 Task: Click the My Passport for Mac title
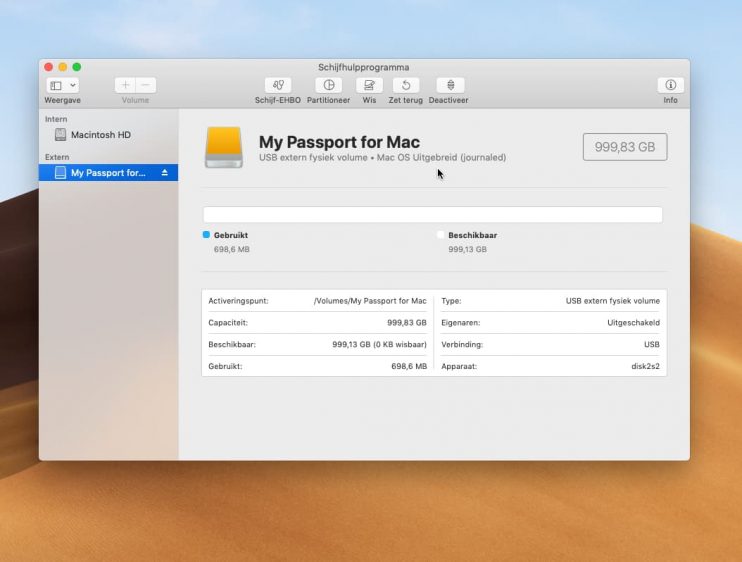339,142
